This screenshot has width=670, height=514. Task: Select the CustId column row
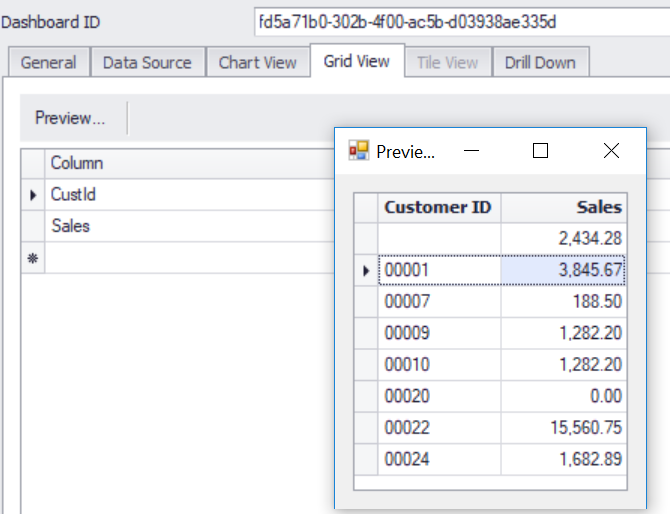(180, 195)
